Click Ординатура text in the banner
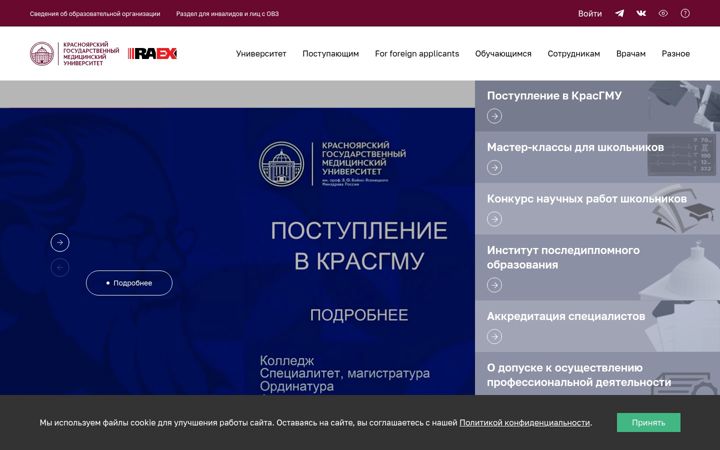The height and width of the screenshot is (450, 720). pyautogui.click(x=297, y=386)
